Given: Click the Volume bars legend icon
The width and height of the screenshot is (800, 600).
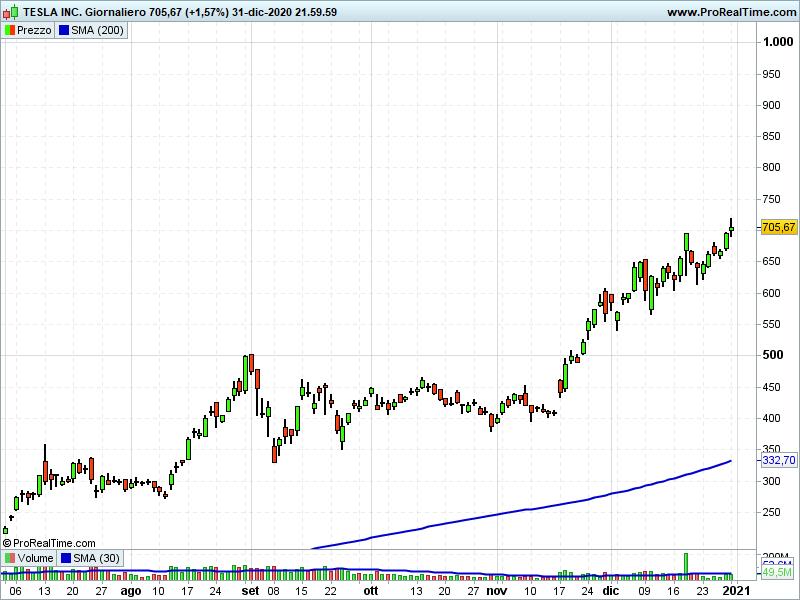Looking at the screenshot, I should tap(10, 558).
